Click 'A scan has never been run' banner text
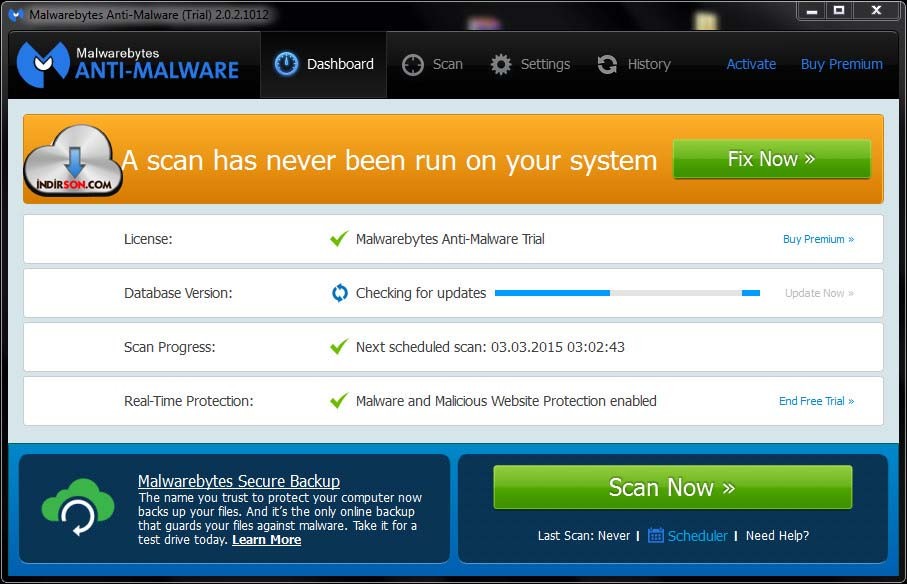 click(389, 160)
